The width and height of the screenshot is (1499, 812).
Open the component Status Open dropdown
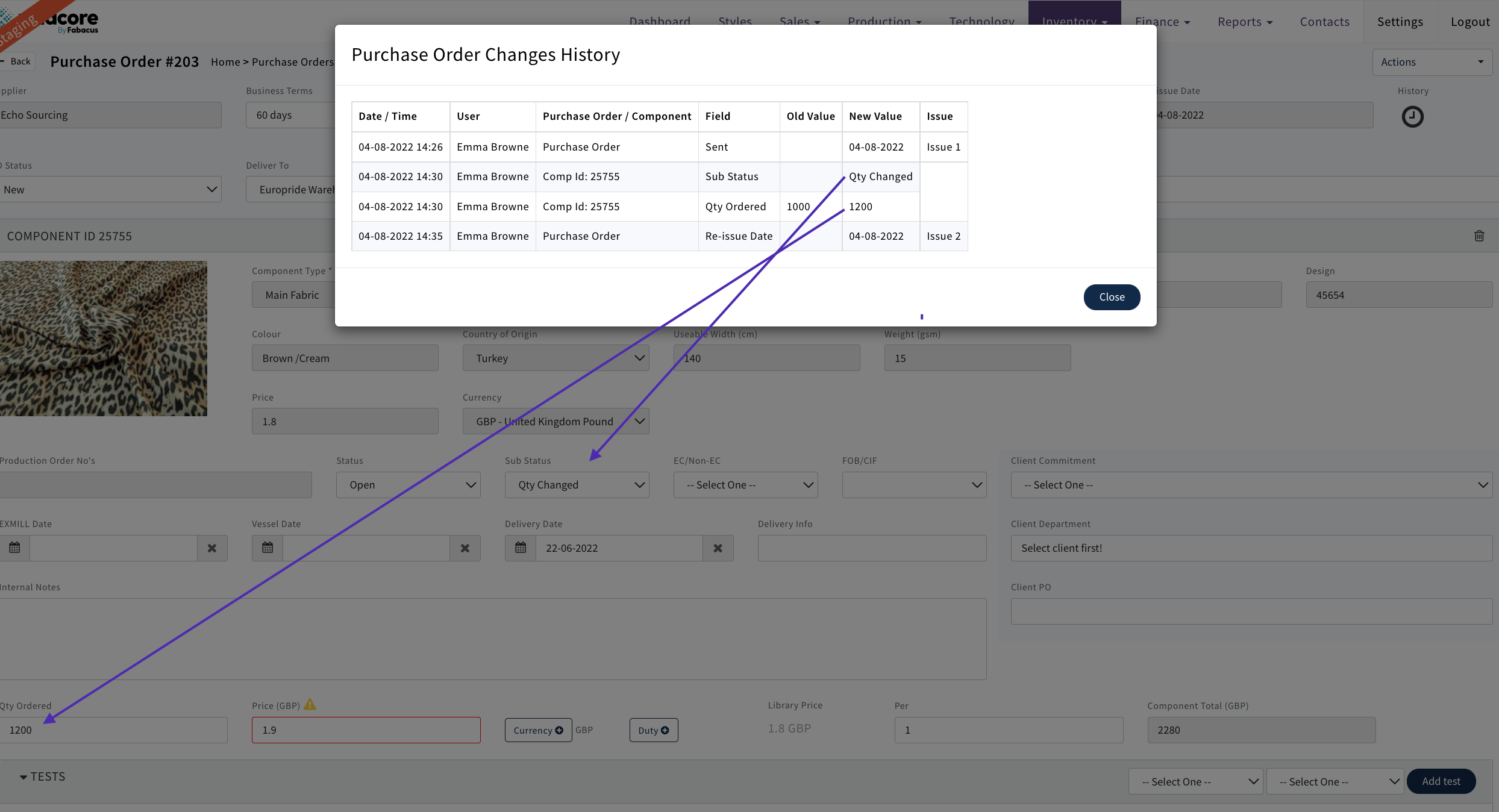pos(408,484)
